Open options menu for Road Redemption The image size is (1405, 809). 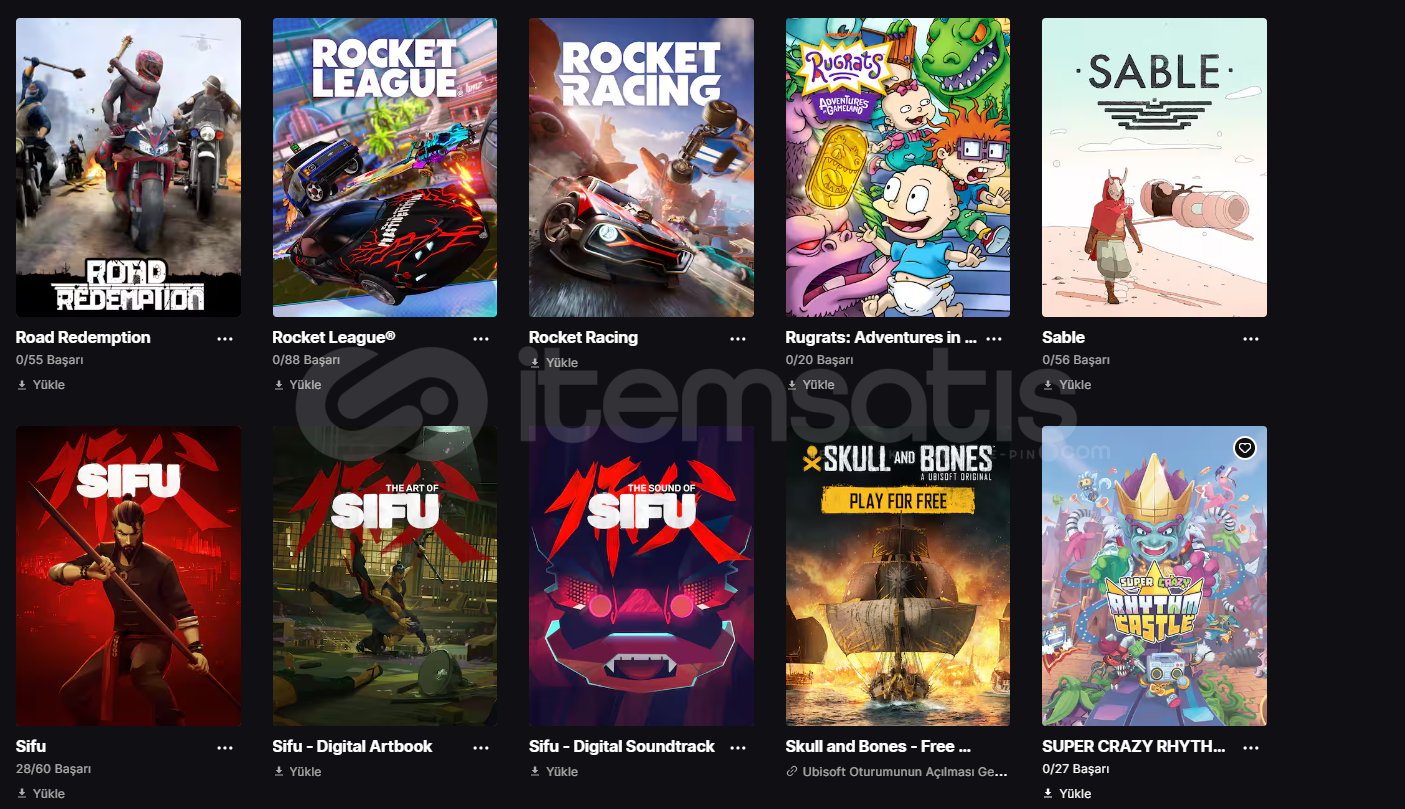pos(225,339)
